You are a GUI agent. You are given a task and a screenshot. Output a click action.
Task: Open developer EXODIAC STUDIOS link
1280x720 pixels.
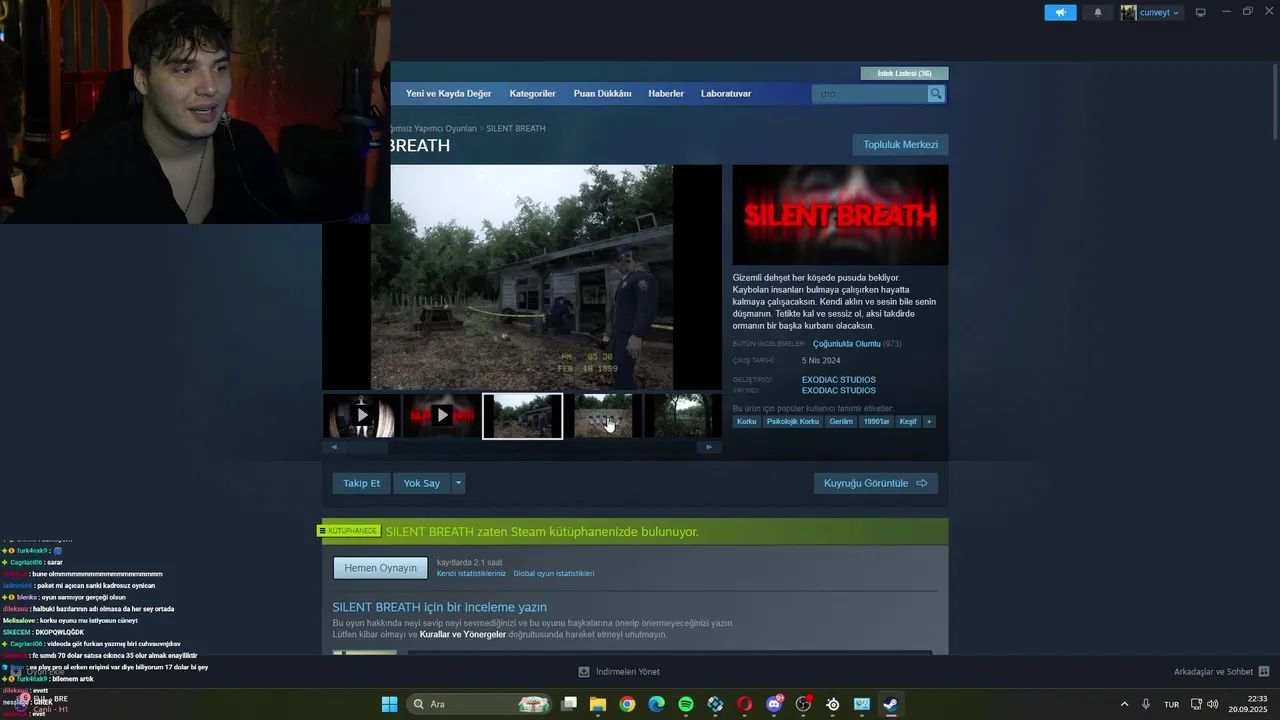coord(838,380)
